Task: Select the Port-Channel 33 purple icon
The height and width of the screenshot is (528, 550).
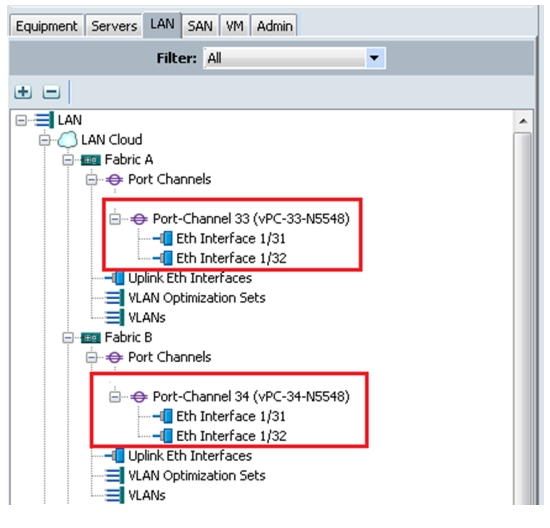Action: click(x=139, y=219)
